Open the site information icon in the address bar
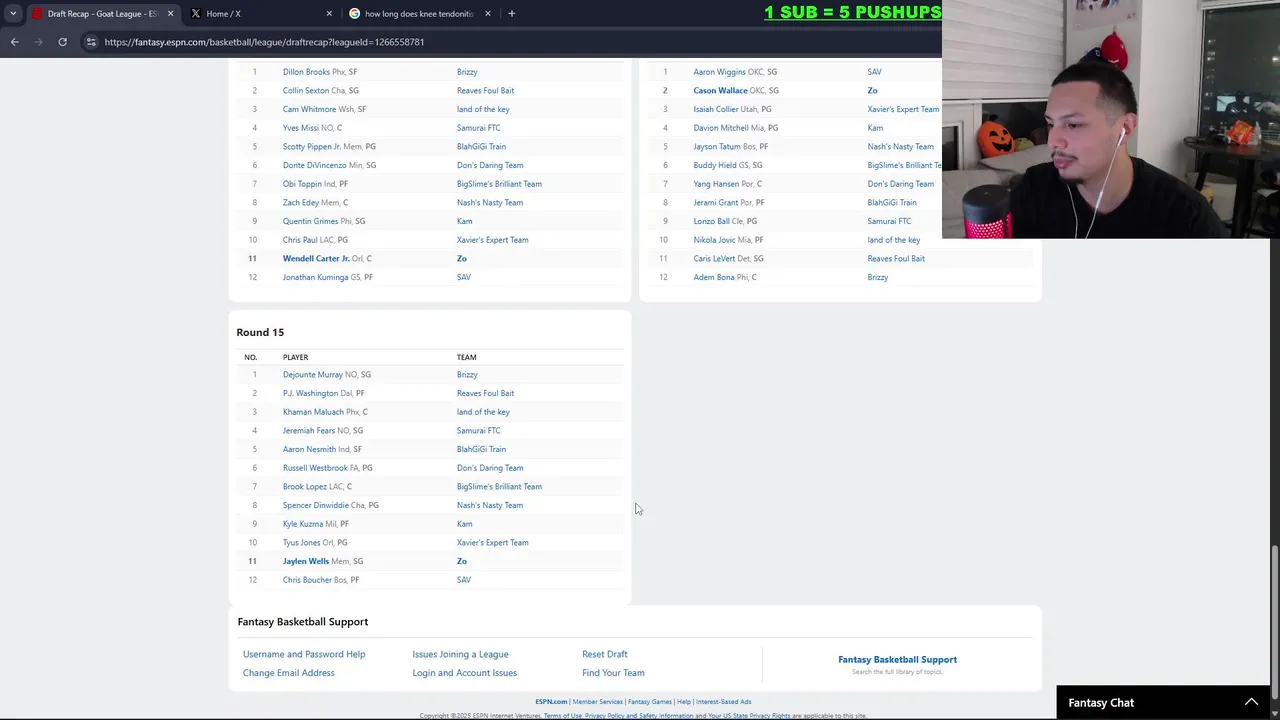The image size is (1280, 720). point(91,42)
